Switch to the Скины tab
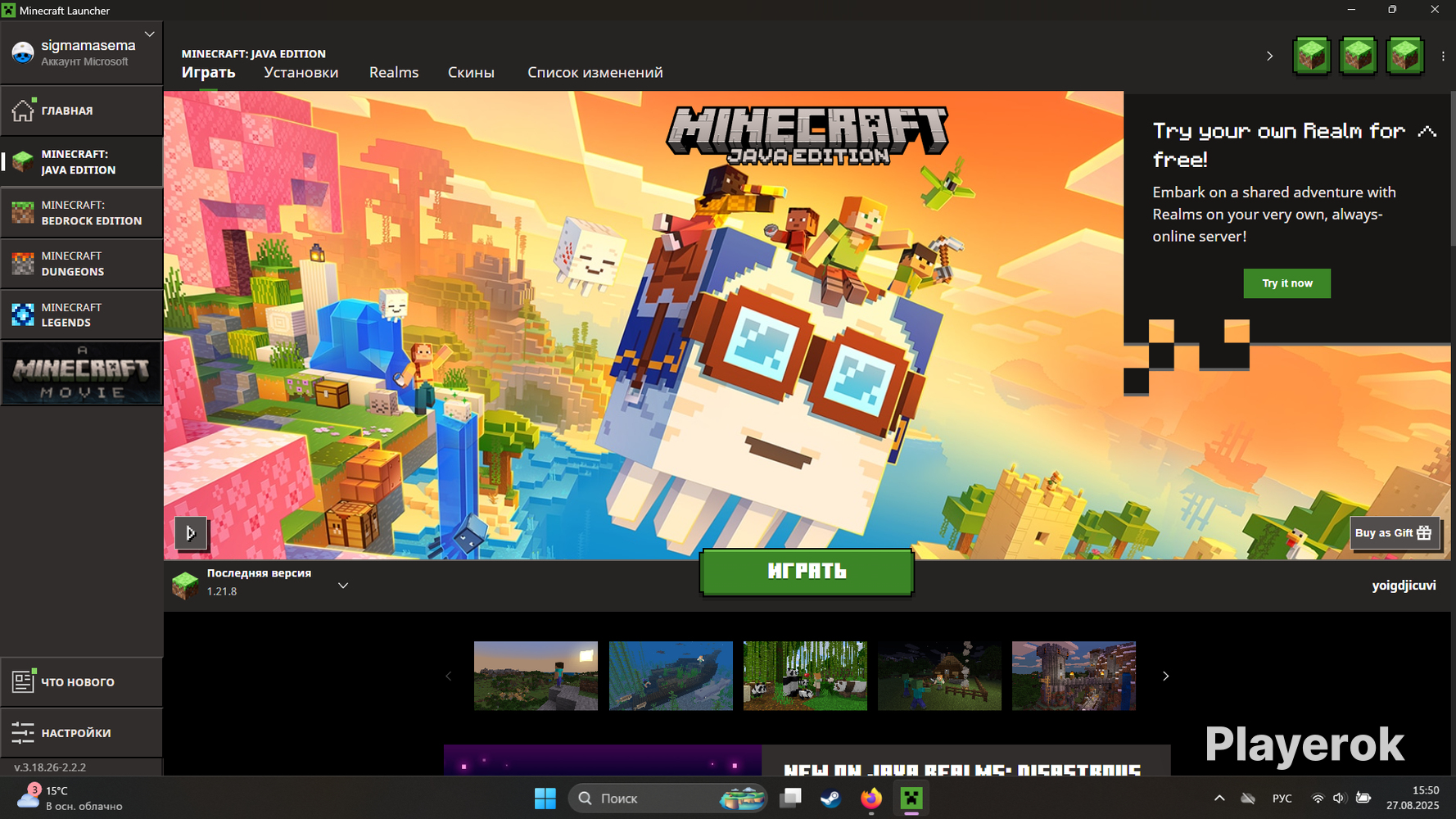The height and width of the screenshot is (819, 1456). pyautogui.click(x=471, y=72)
